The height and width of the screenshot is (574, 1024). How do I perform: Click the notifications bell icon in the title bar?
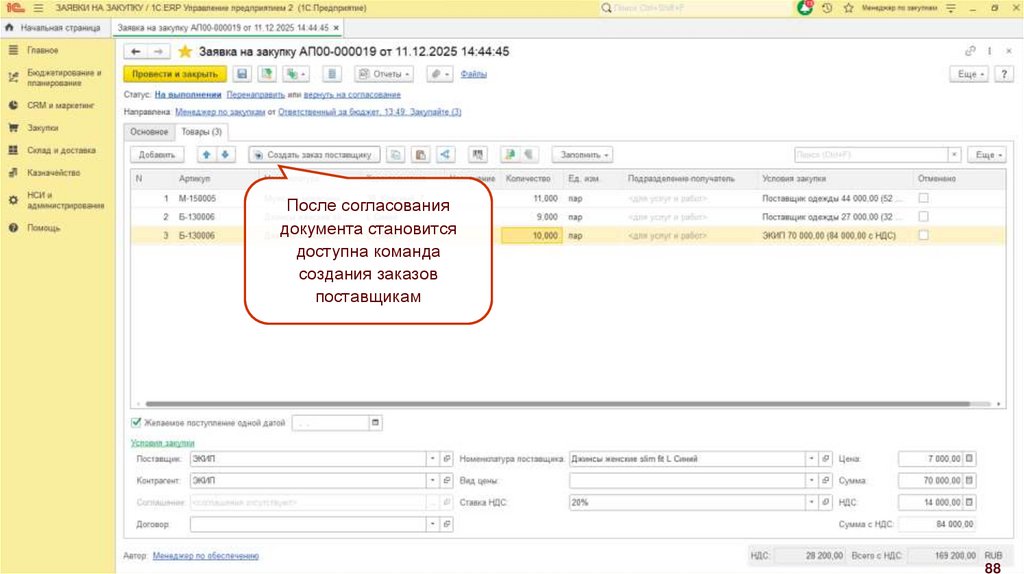pos(805,8)
